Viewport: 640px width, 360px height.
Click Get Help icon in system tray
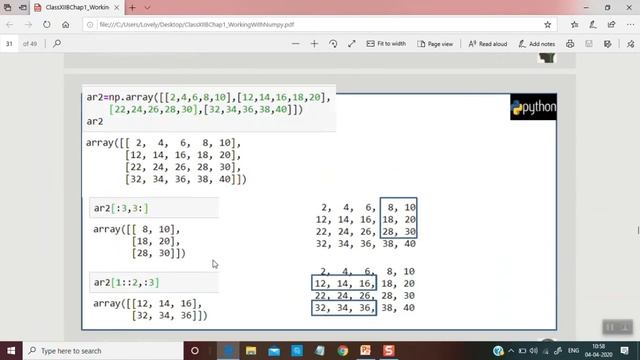click(x=498, y=351)
